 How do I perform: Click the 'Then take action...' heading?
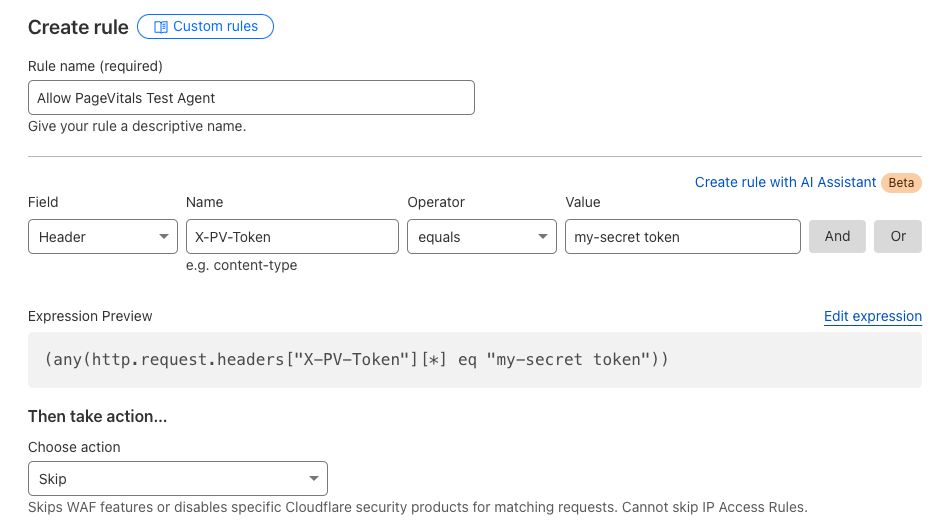click(x=98, y=416)
